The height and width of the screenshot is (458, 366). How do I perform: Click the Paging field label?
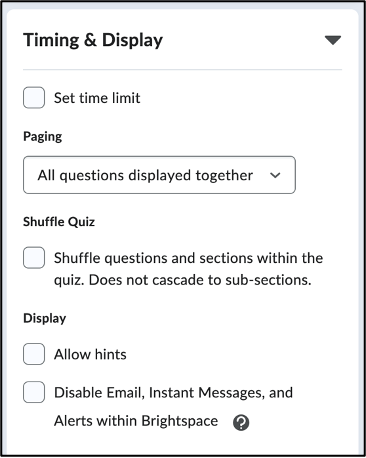click(x=43, y=137)
